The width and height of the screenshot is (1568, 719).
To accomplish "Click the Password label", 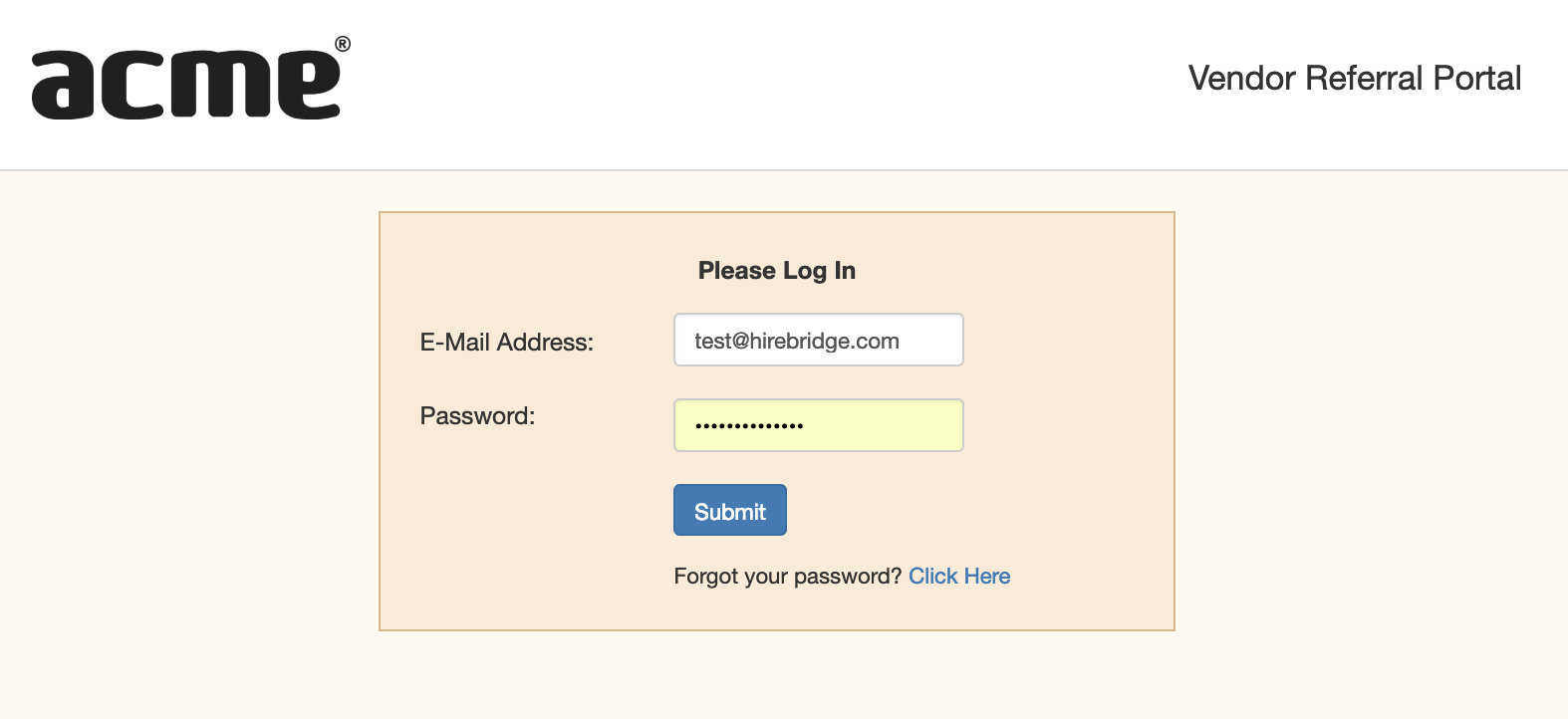I will click(x=477, y=416).
